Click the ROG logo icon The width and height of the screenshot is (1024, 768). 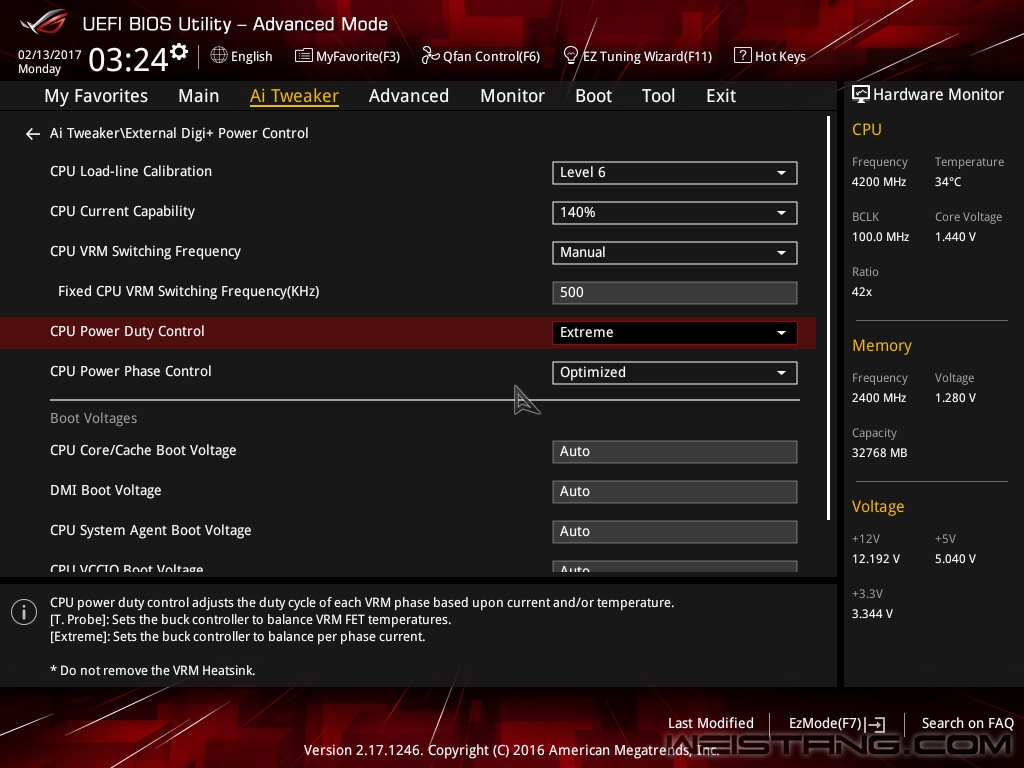[44, 22]
